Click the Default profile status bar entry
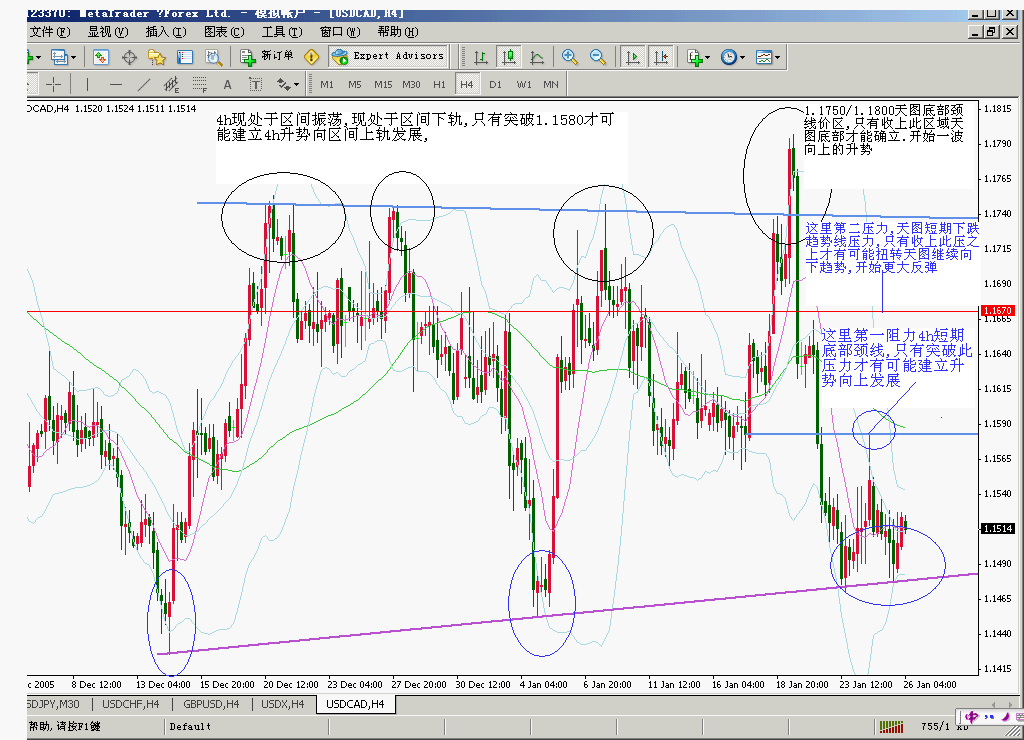This screenshot has height=740, width=1024. 190,726
